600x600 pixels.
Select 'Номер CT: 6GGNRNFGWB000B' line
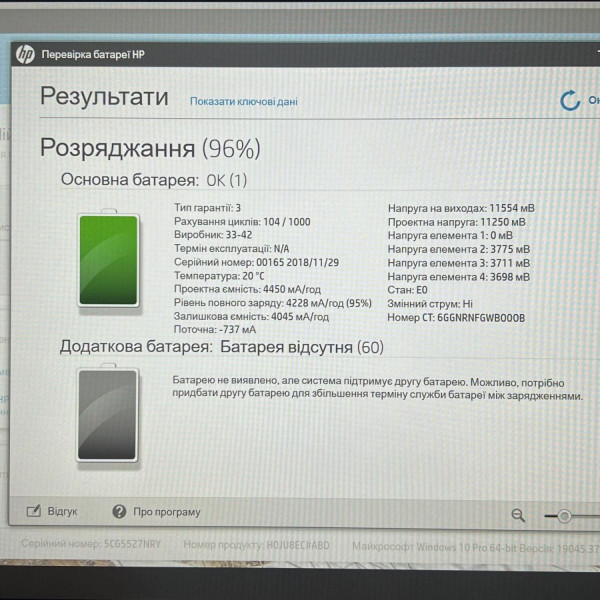(456, 318)
